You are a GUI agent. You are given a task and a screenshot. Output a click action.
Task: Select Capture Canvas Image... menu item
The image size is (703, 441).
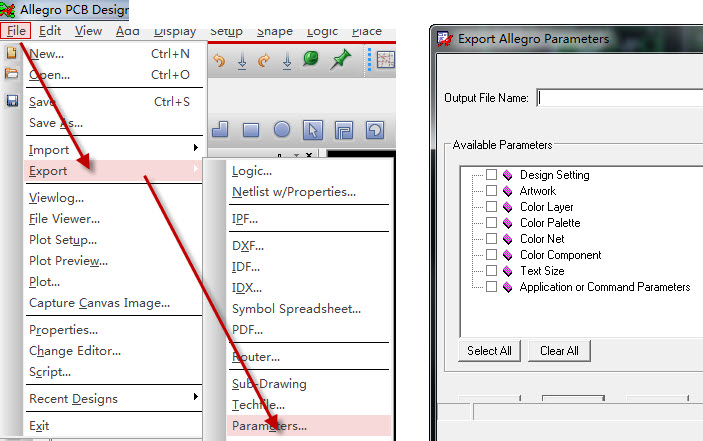pyautogui.click(x=99, y=303)
